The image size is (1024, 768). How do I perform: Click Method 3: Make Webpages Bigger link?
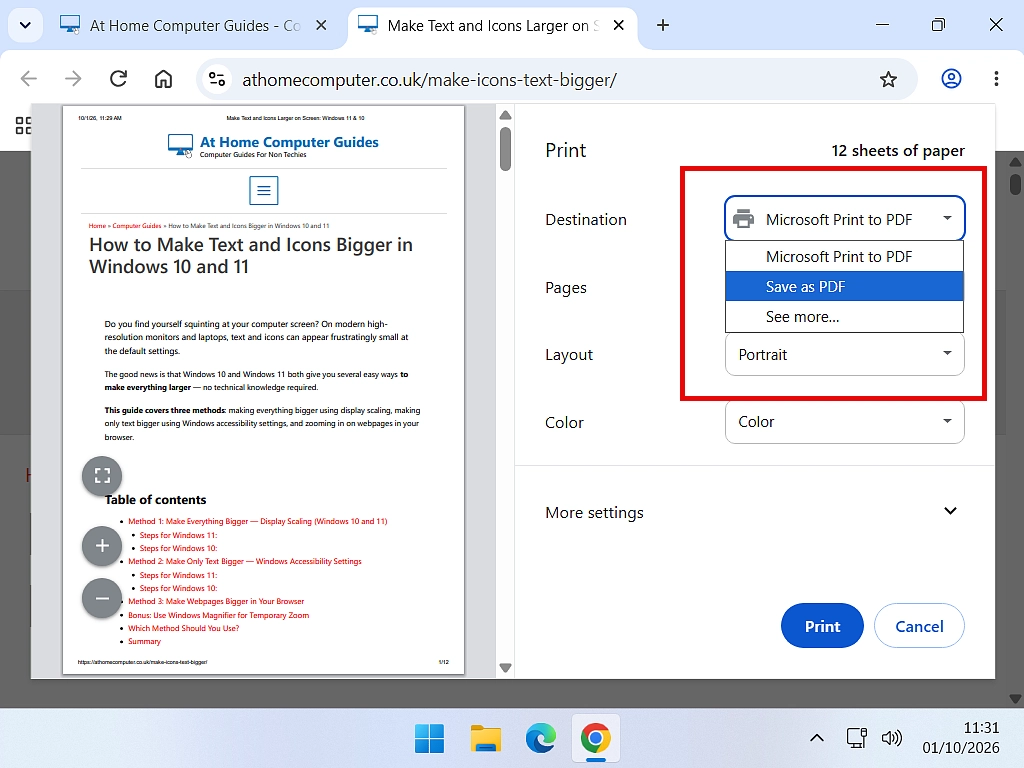216,601
